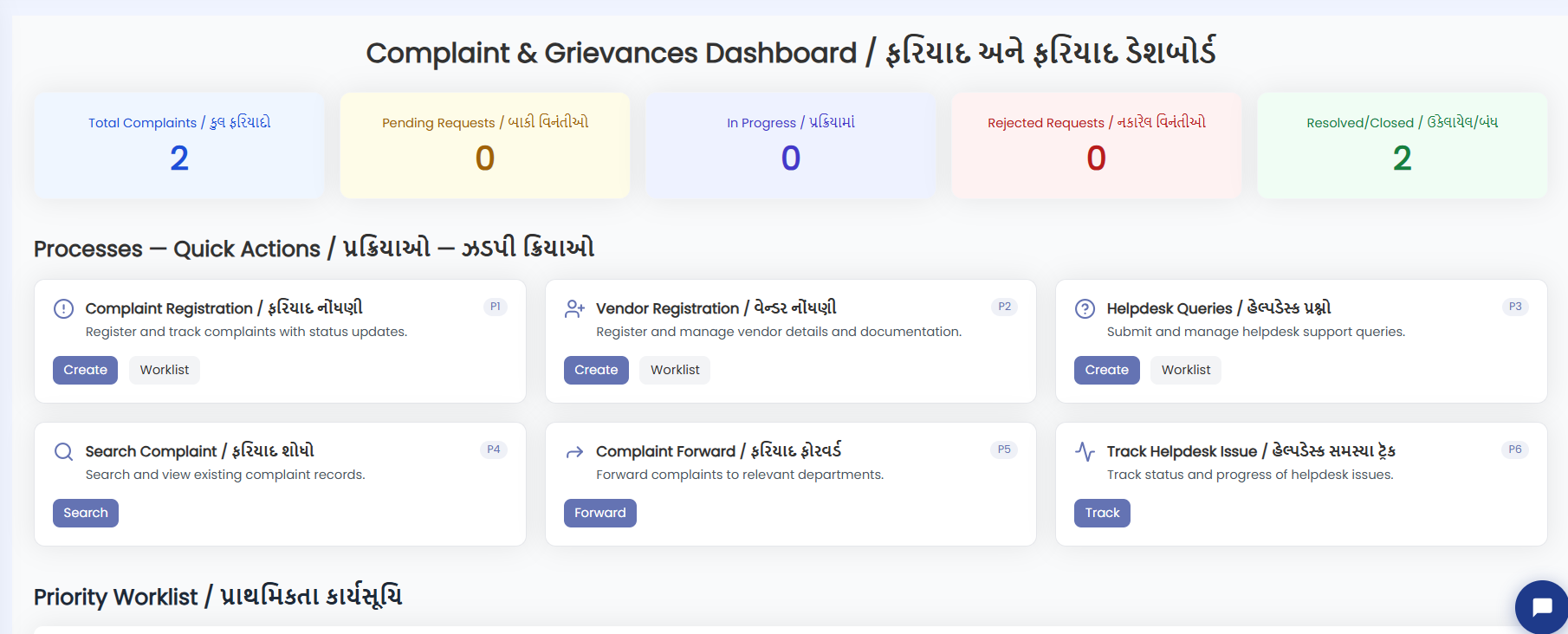The height and width of the screenshot is (634, 1568).
Task: Click the Complaint Registration card title
Action: click(224, 308)
